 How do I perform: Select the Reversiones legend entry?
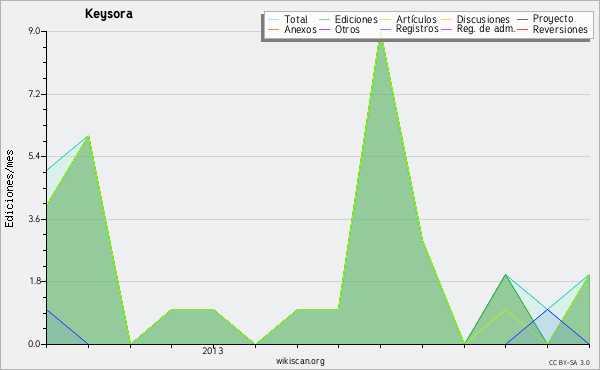[553, 29]
